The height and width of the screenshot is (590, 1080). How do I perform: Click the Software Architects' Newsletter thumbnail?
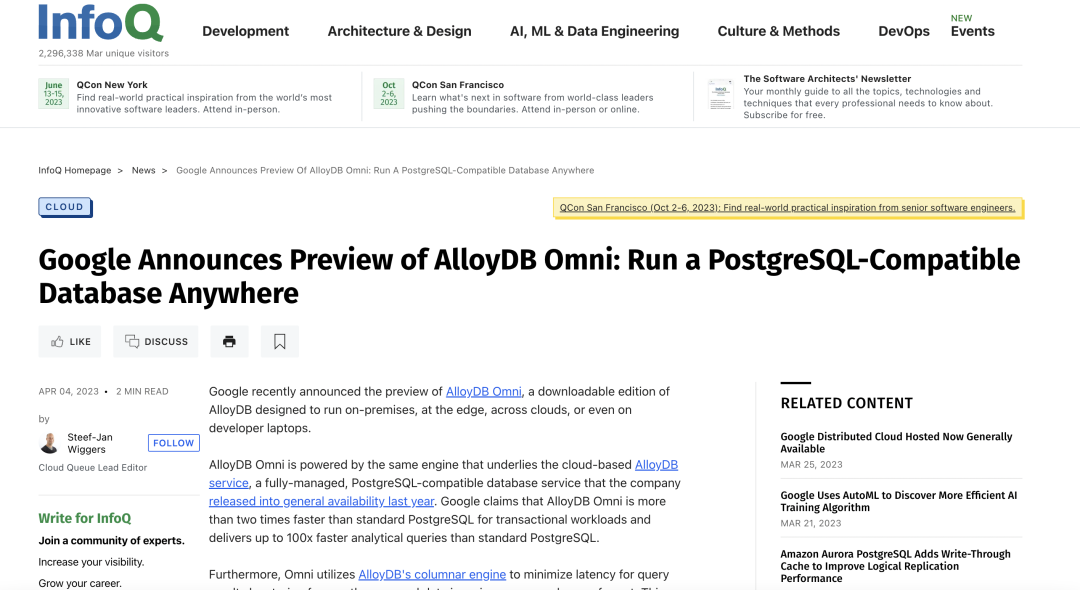(720, 94)
